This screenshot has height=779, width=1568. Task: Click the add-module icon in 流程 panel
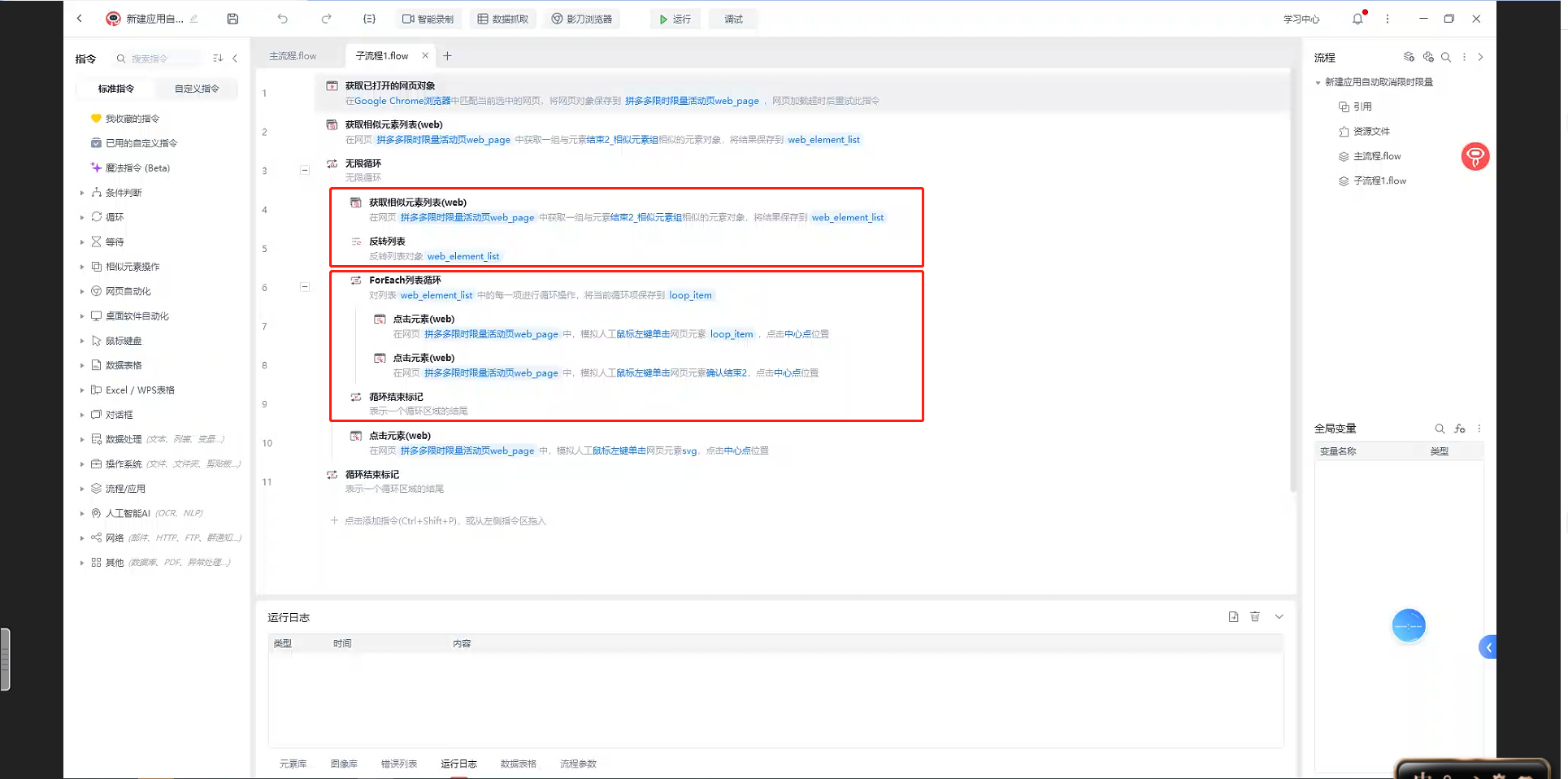(x=1428, y=57)
